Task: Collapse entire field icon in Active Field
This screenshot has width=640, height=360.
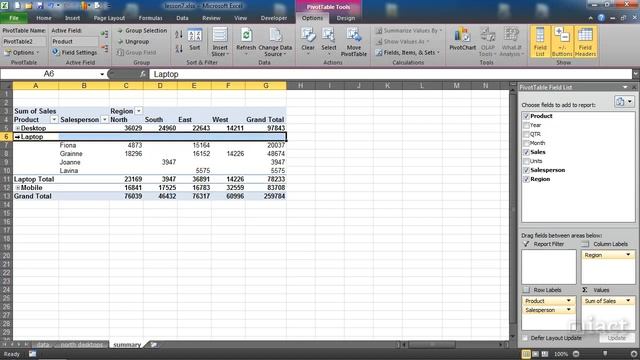Action: [x=105, y=49]
